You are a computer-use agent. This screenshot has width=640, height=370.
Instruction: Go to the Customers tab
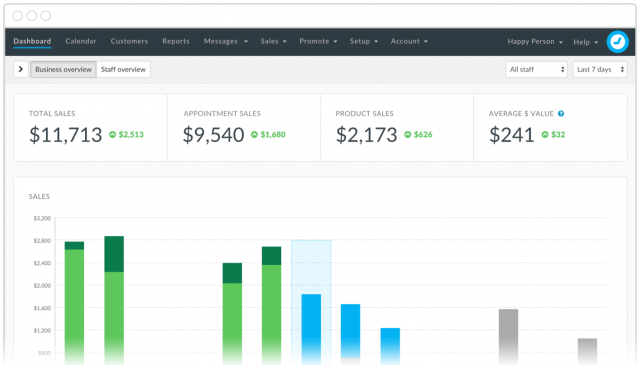tap(129, 41)
